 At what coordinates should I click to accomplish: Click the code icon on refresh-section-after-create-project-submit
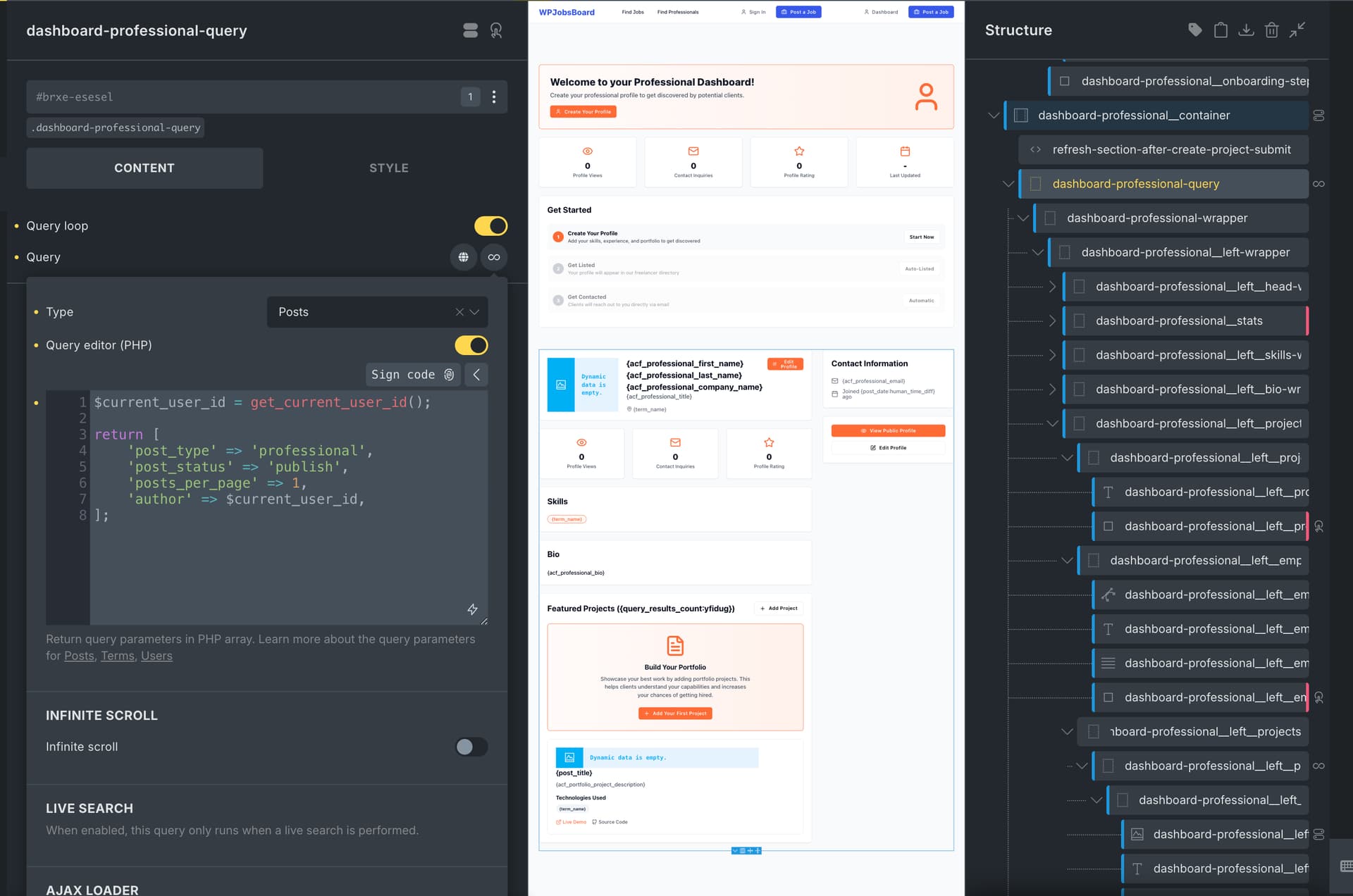(x=1035, y=149)
